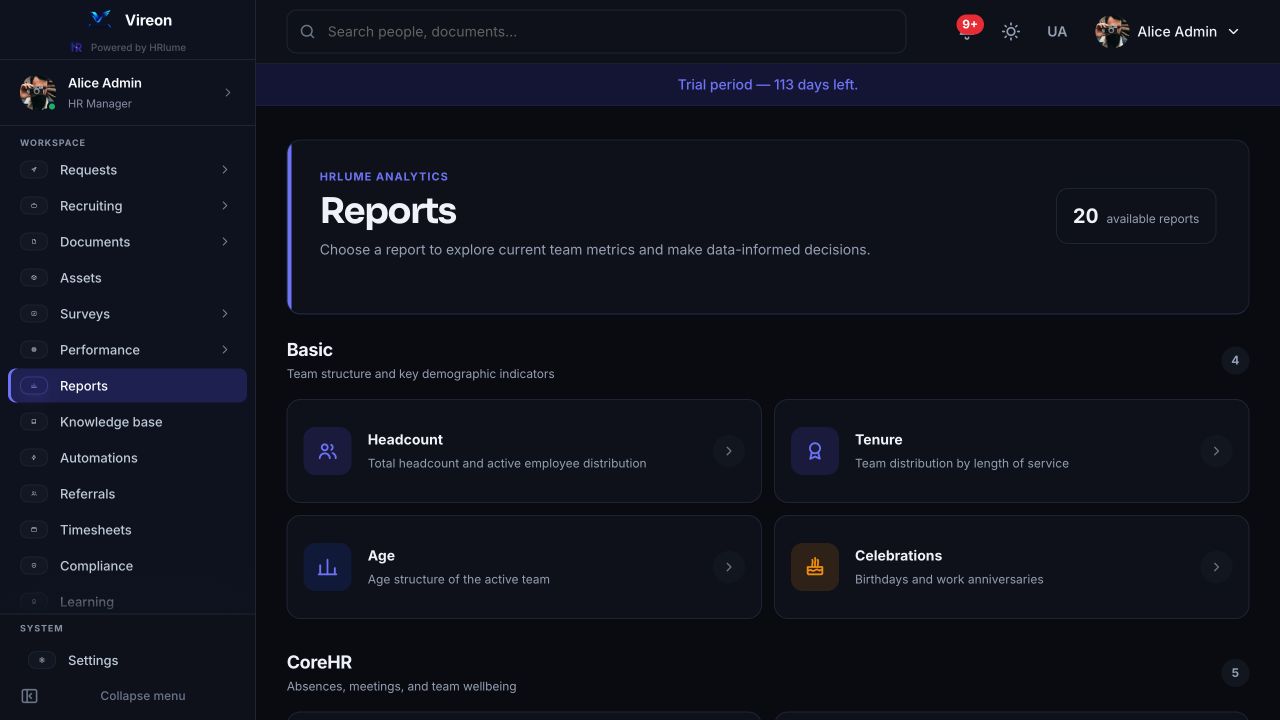Click the Referrals sidebar icon
The width and height of the screenshot is (1280, 720).
click(x=34, y=494)
